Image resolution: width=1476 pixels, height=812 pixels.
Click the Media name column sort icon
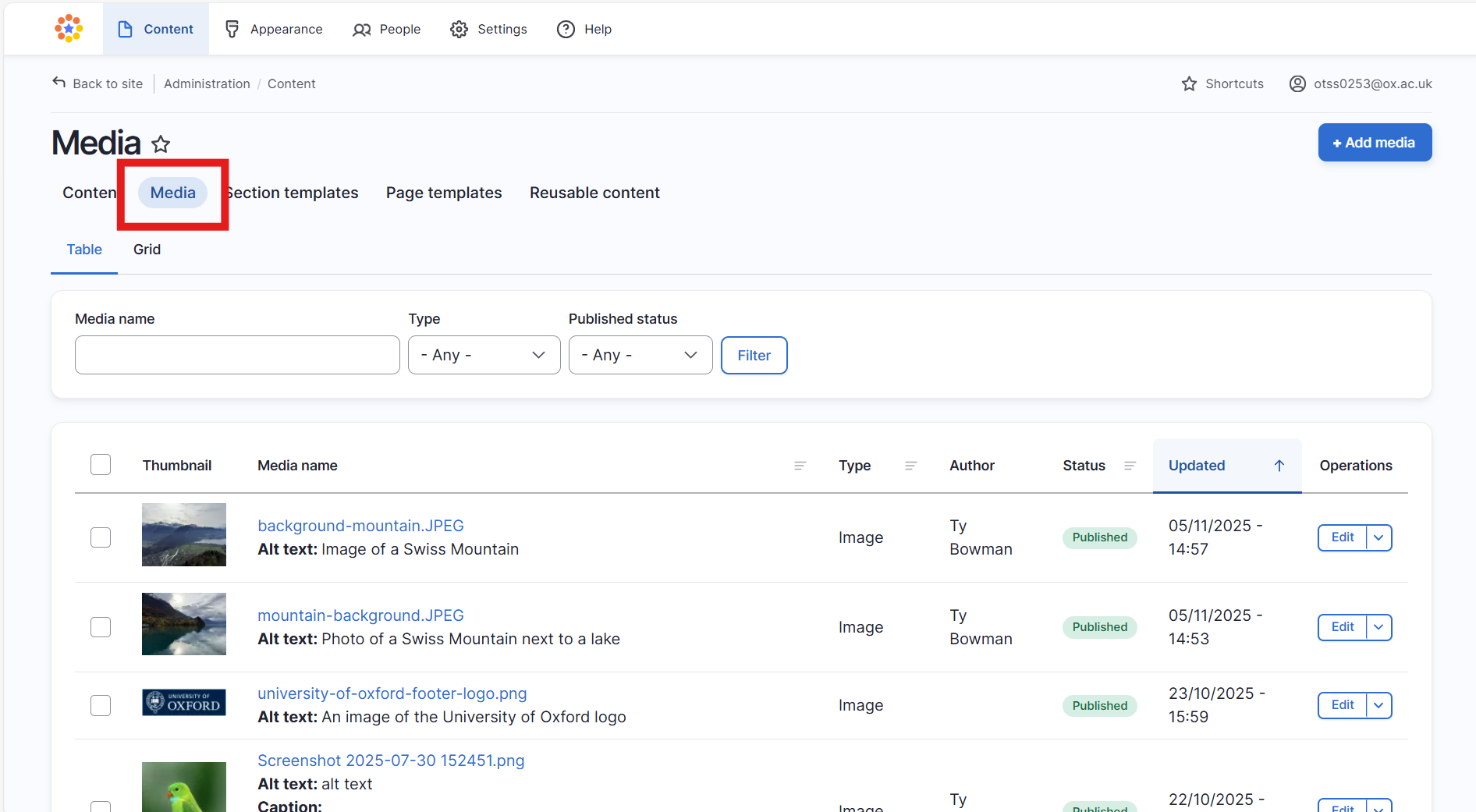point(800,466)
